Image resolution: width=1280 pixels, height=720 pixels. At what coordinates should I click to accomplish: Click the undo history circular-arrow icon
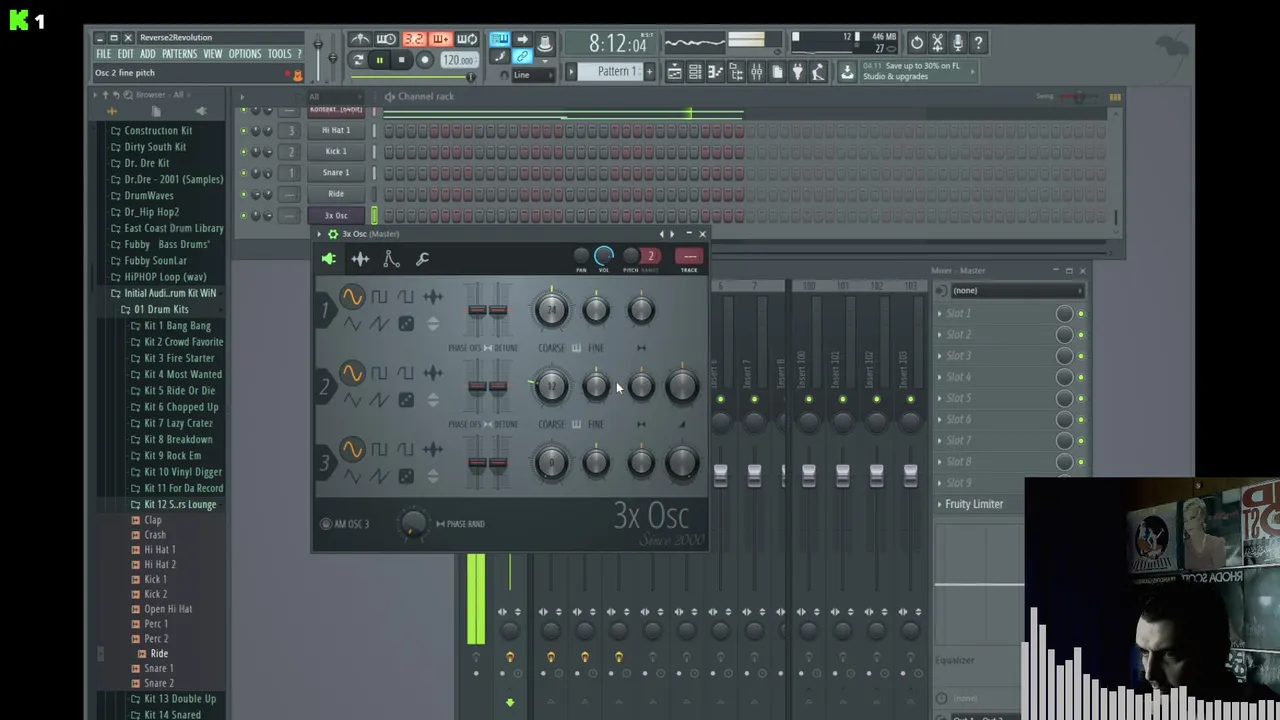[917, 42]
